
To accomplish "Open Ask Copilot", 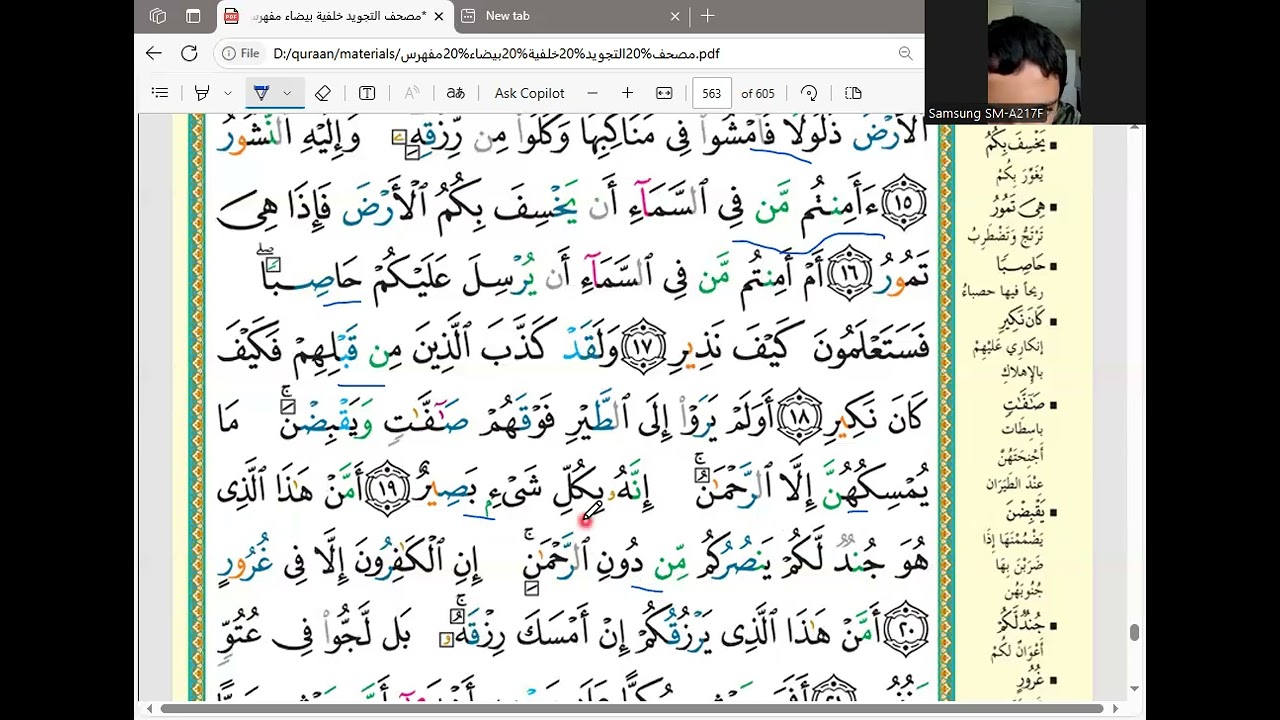I will click(529, 93).
